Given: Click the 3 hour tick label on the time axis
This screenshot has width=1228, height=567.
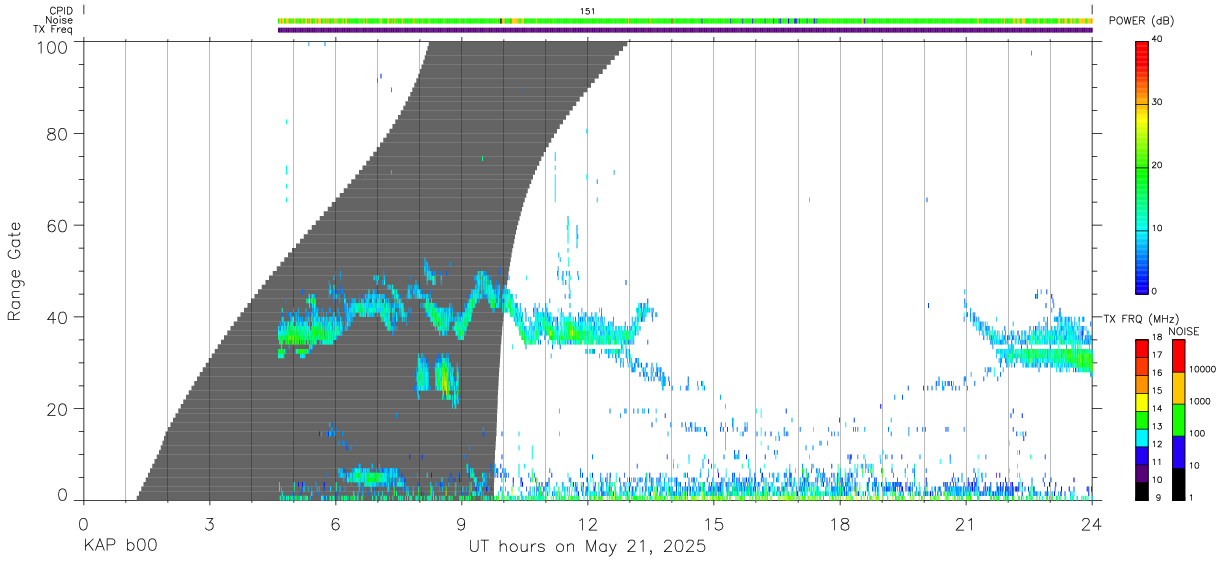Looking at the screenshot, I should (209, 525).
